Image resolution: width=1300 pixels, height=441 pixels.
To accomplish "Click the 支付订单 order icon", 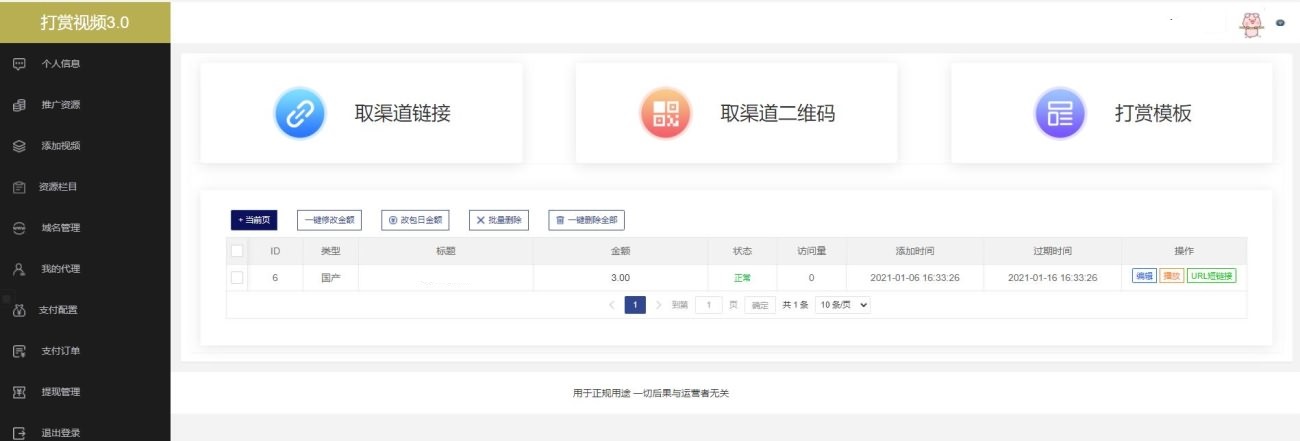I will click(18, 351).
